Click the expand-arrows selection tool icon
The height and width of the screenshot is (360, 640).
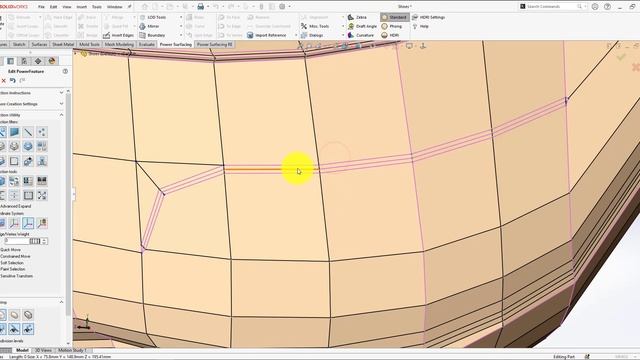(42, 195)
